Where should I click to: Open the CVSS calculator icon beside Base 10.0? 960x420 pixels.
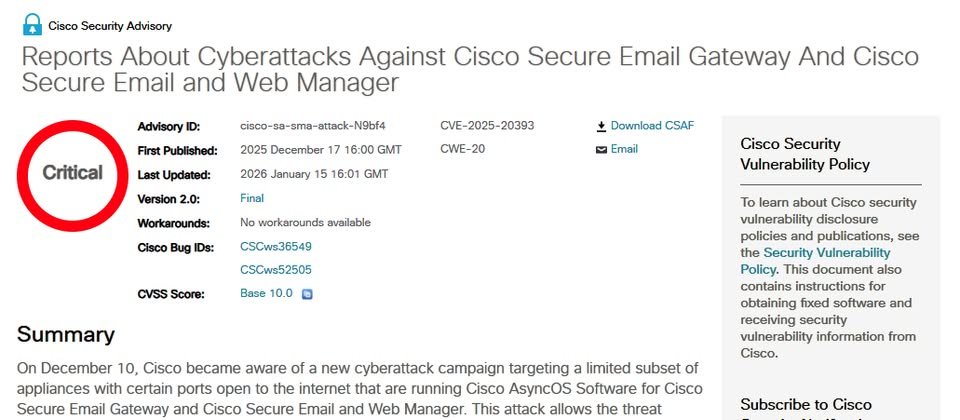308,294
